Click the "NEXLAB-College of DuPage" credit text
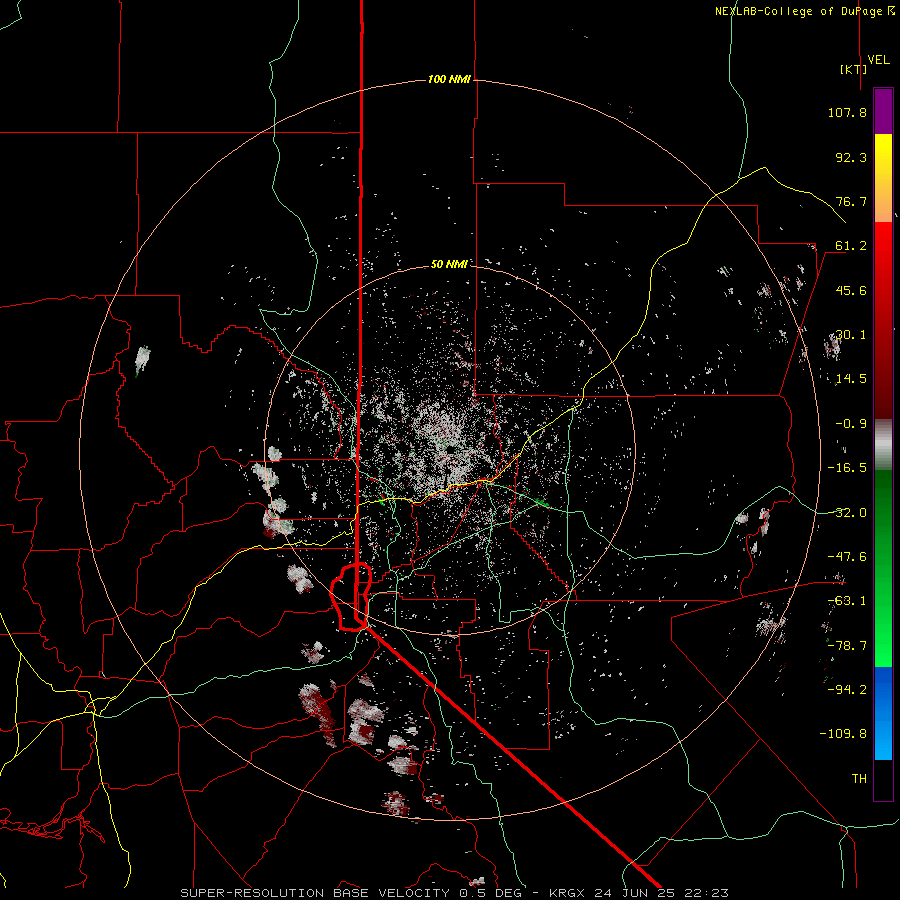 click(799, 11)
